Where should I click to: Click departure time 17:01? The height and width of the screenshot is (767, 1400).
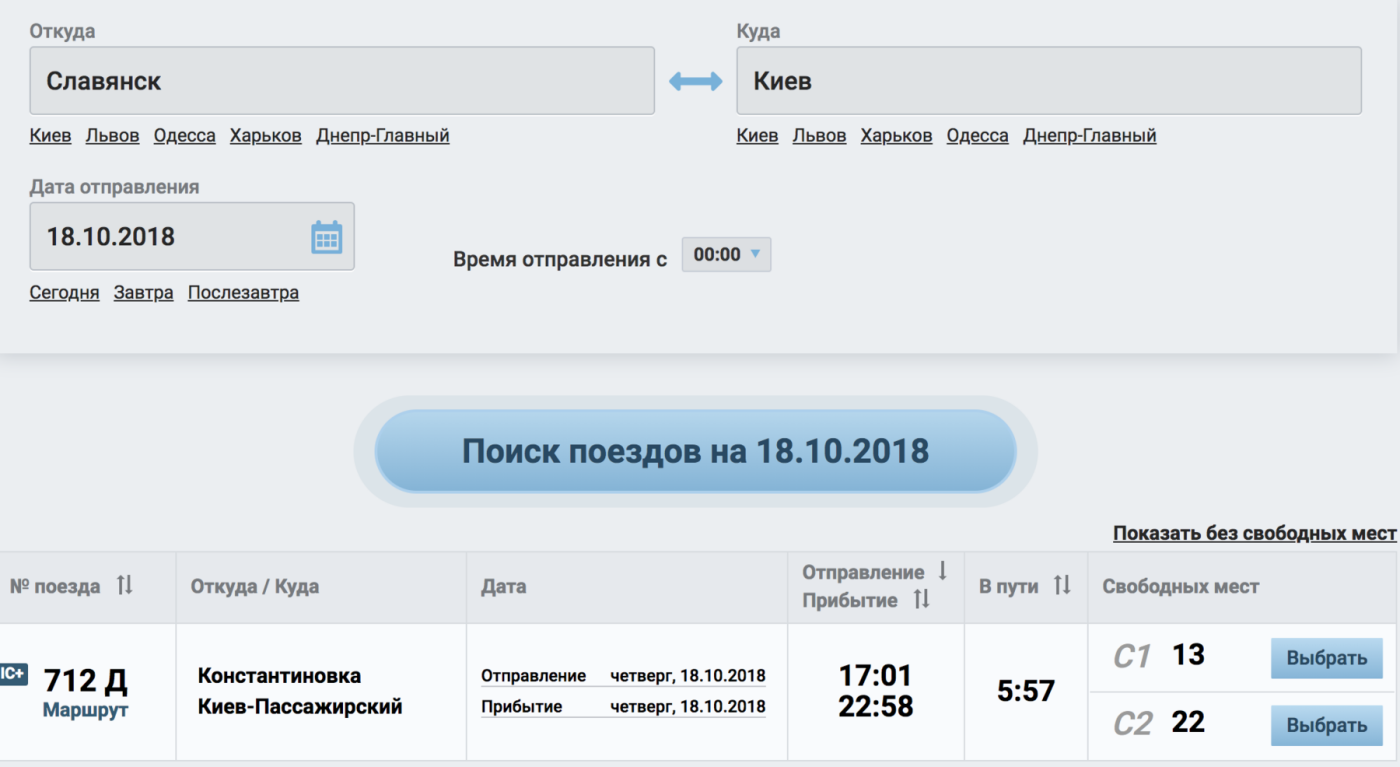(876, 676)
